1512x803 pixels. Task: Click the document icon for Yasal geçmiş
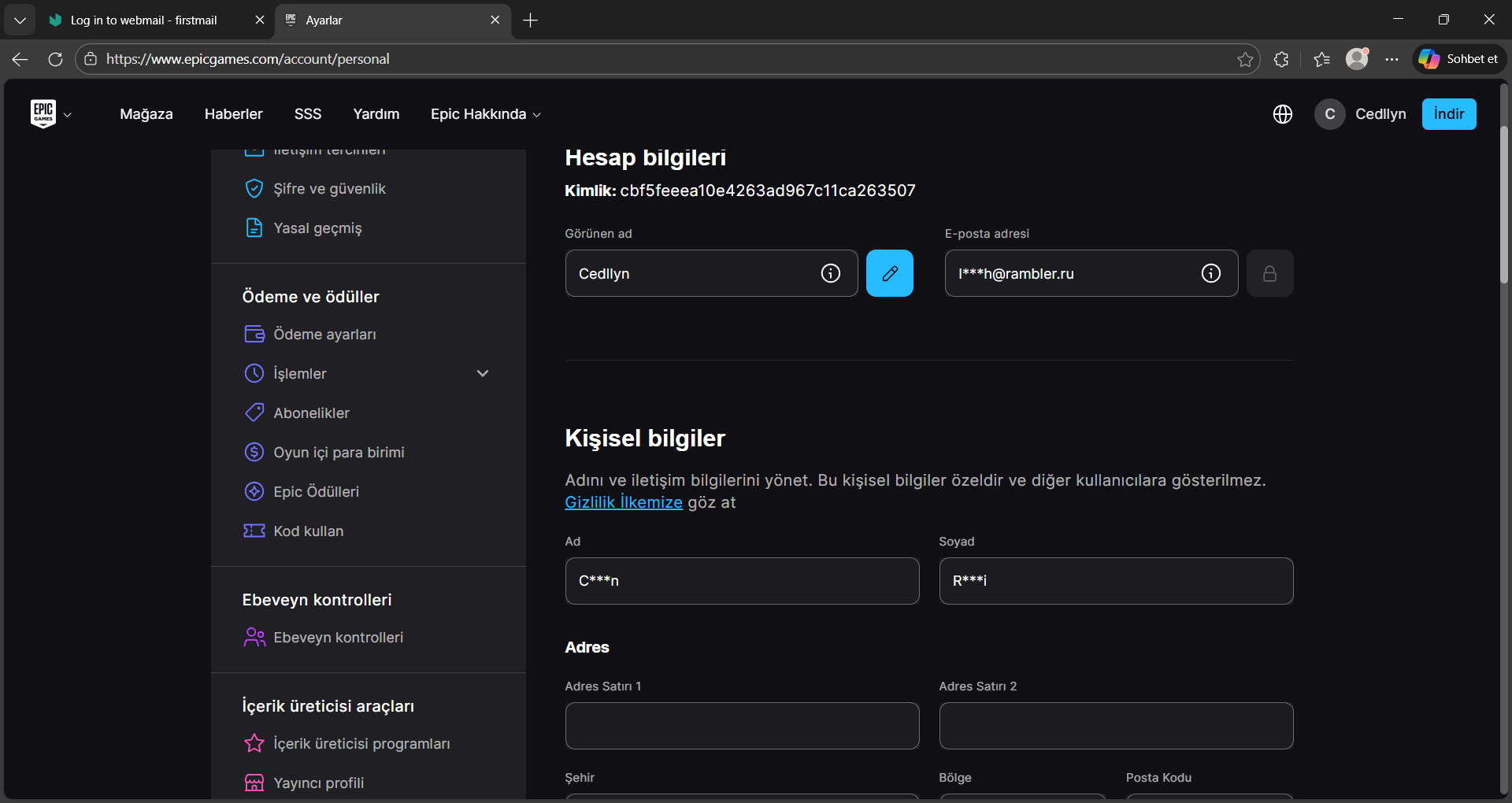(x=254, y=228)
